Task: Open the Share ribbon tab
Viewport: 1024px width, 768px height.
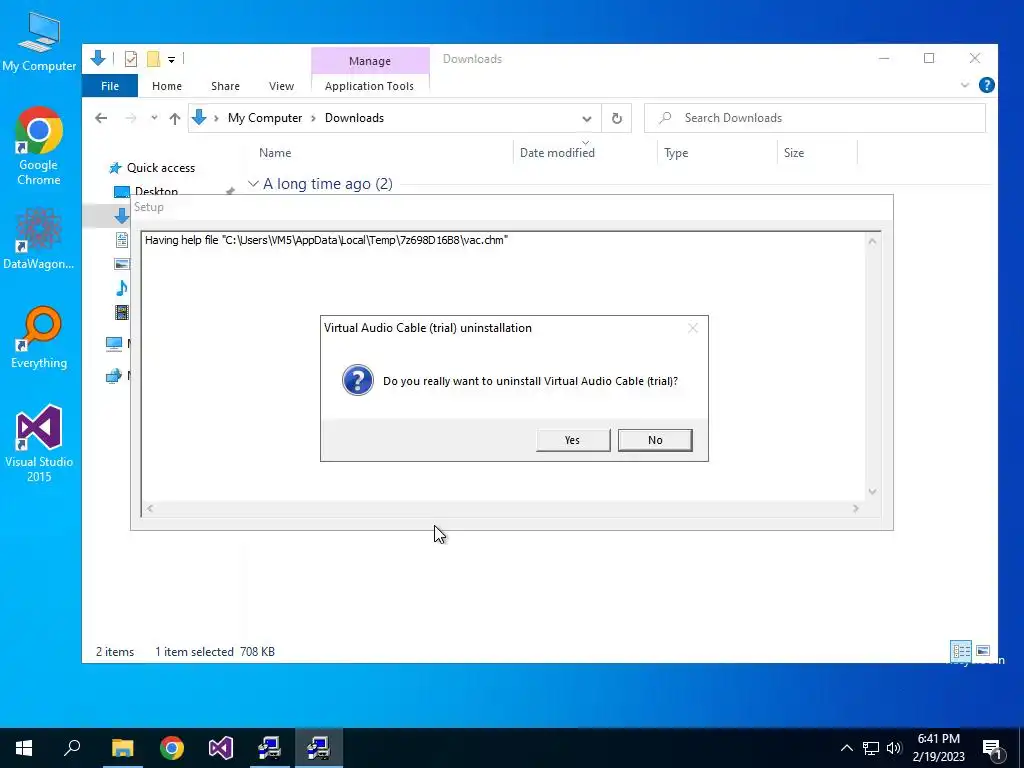Action: click(x=225, y=86)
